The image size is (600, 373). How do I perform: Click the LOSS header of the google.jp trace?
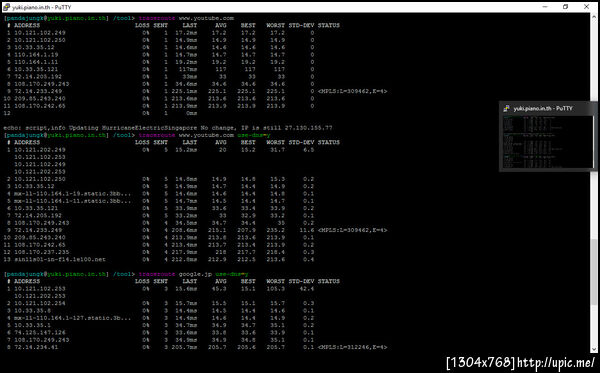click(142, 282)
